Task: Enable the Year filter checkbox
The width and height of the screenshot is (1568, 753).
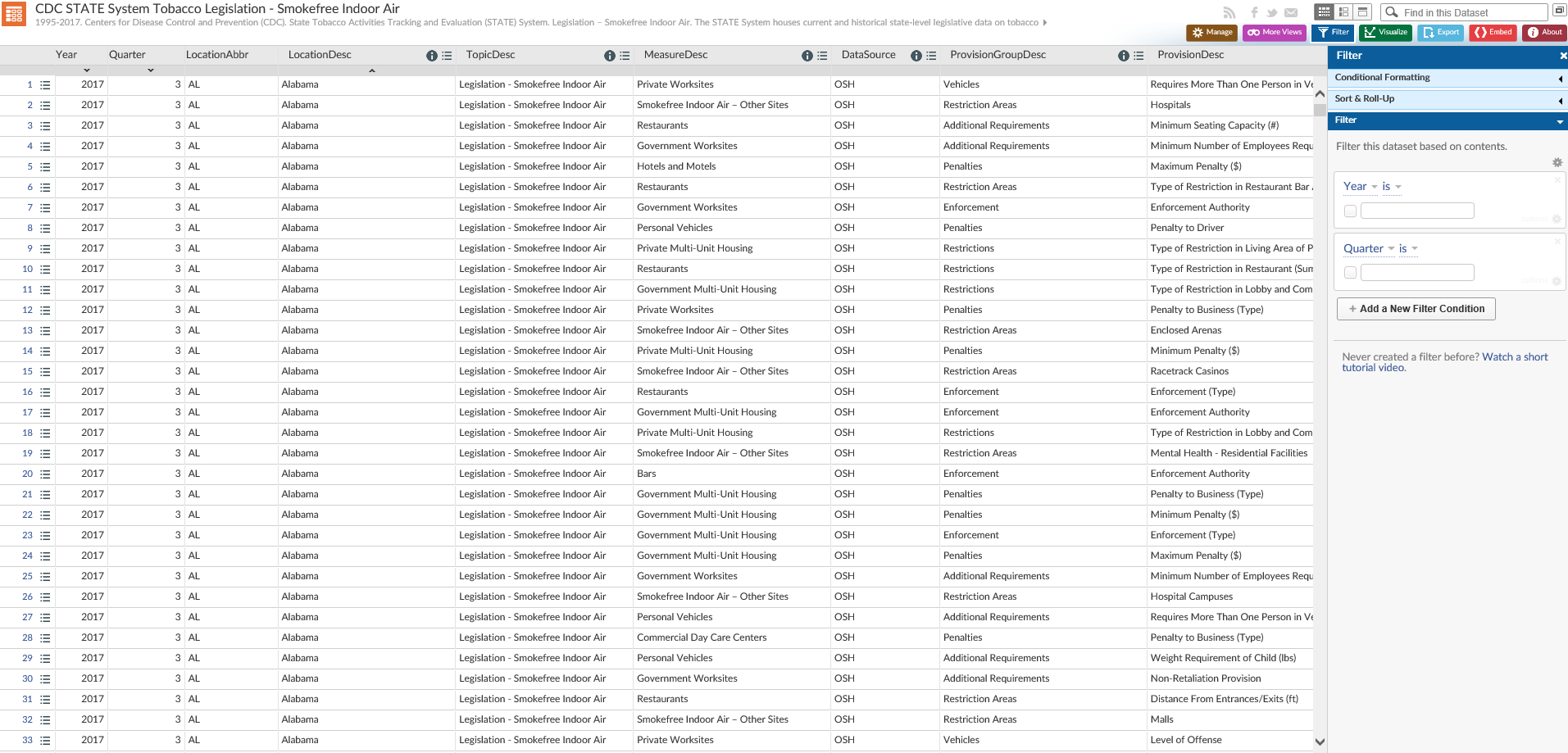Action: [1350, 211]
